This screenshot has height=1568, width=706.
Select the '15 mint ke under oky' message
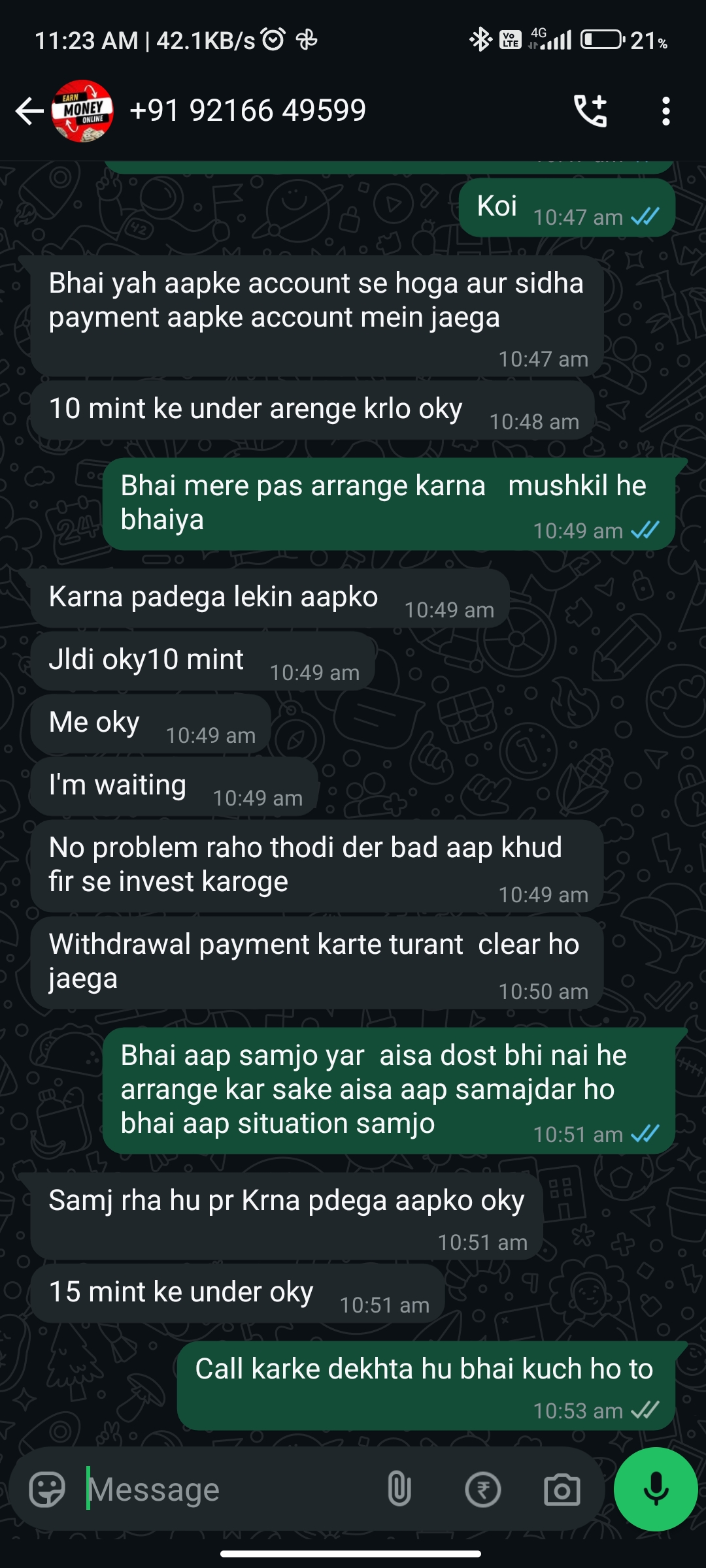coord(237,1294)
